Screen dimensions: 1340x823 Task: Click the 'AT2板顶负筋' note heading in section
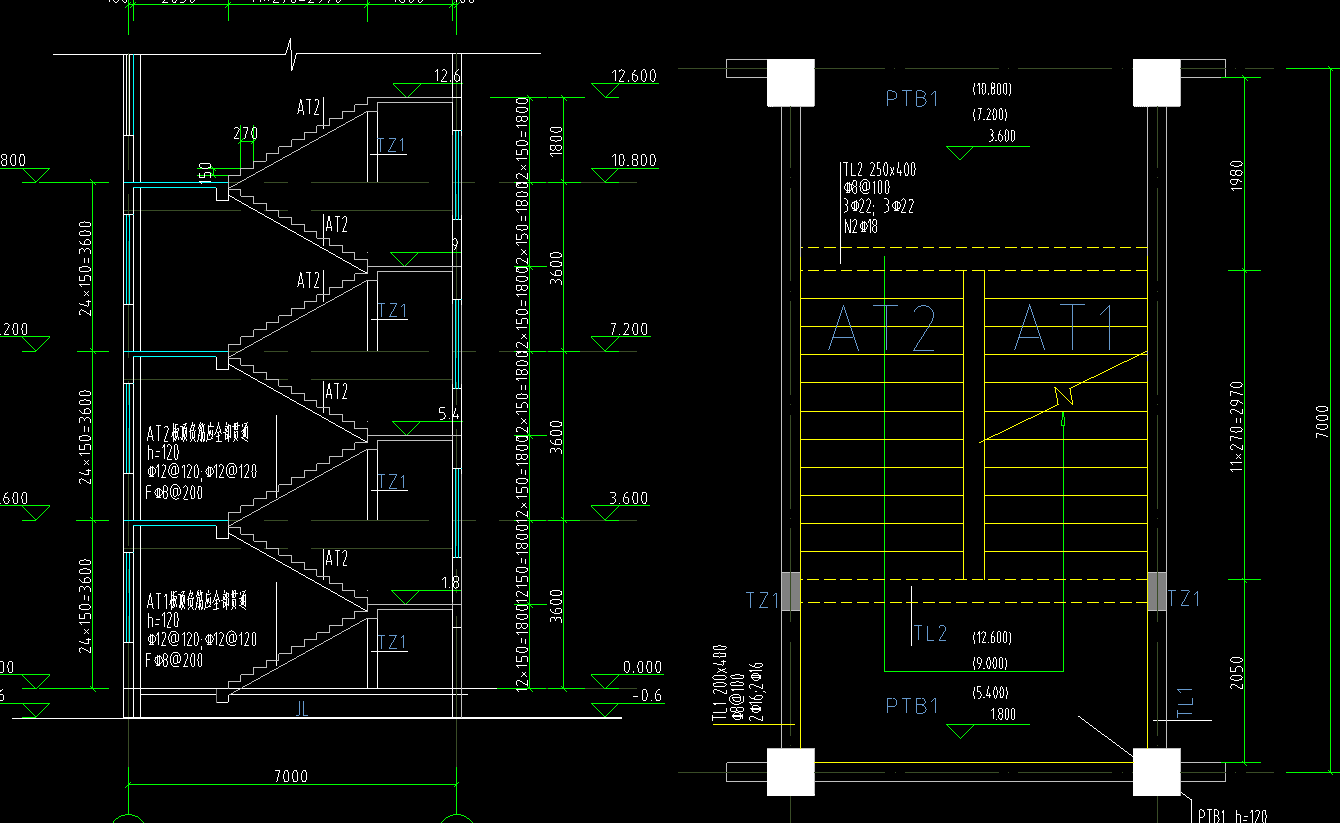click(197, 434)
